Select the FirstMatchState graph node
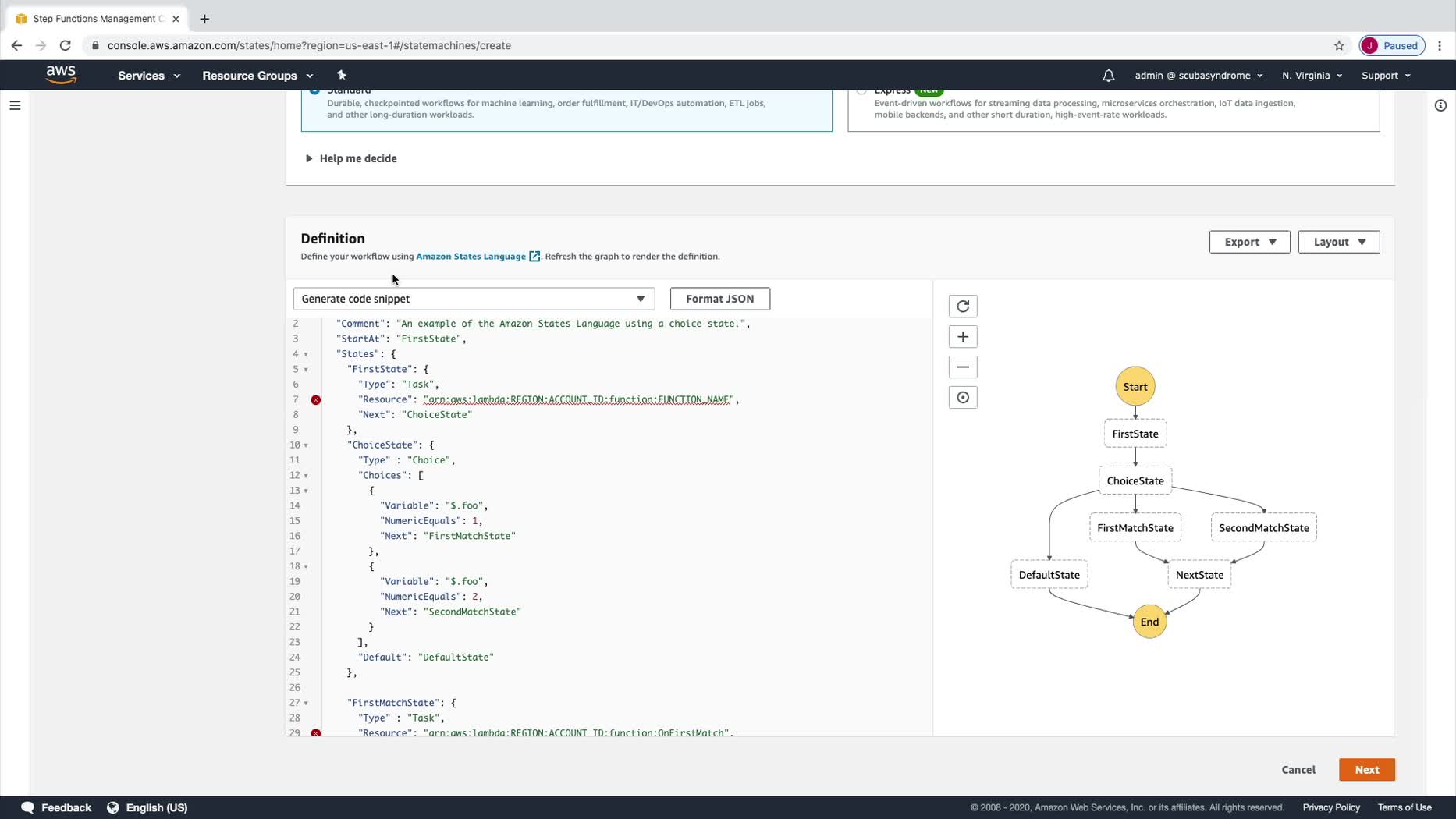 click(x=1135, y=528)
